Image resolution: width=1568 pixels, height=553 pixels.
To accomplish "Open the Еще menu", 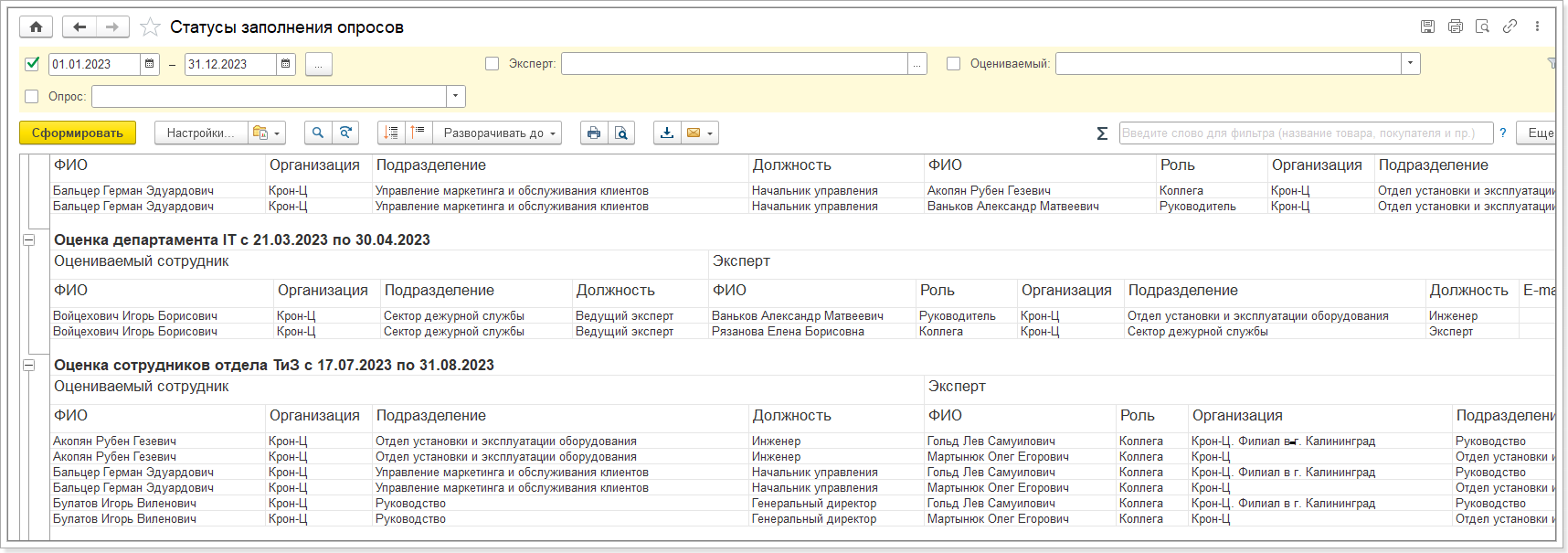I will pos(1540,133).
